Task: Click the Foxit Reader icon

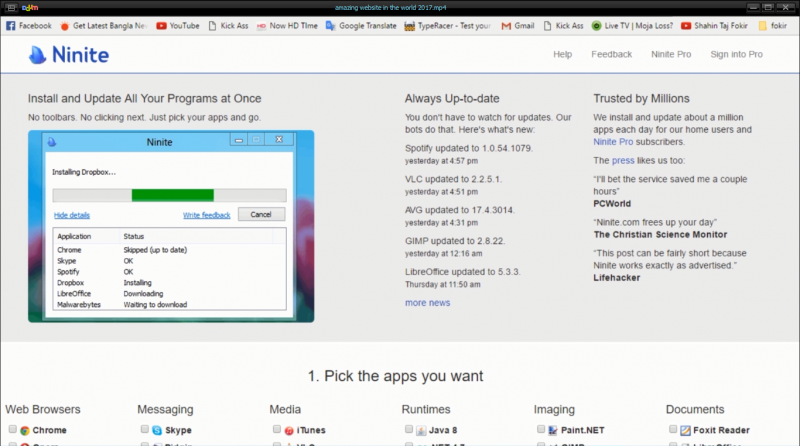Action: coord(685,431)
